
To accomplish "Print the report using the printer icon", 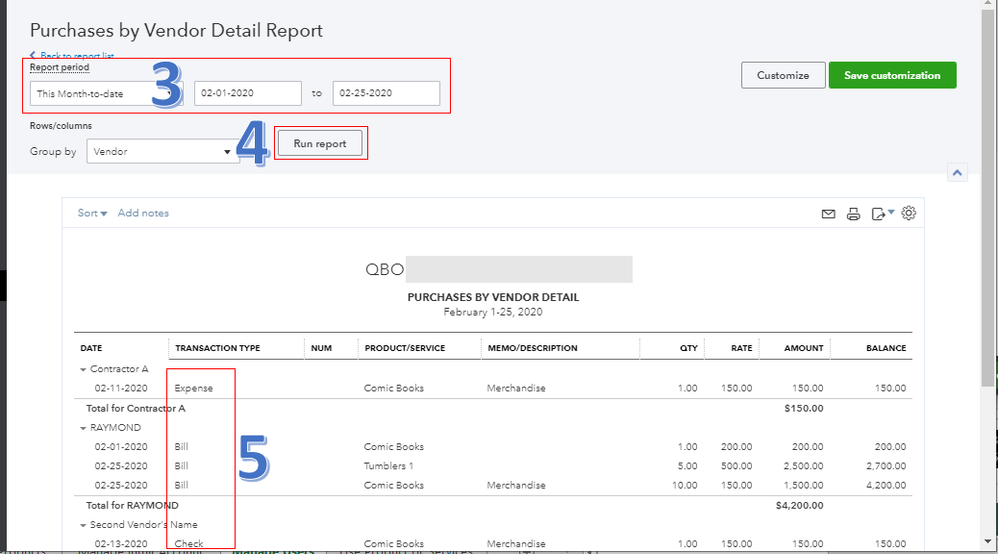I will pos(853,214).
